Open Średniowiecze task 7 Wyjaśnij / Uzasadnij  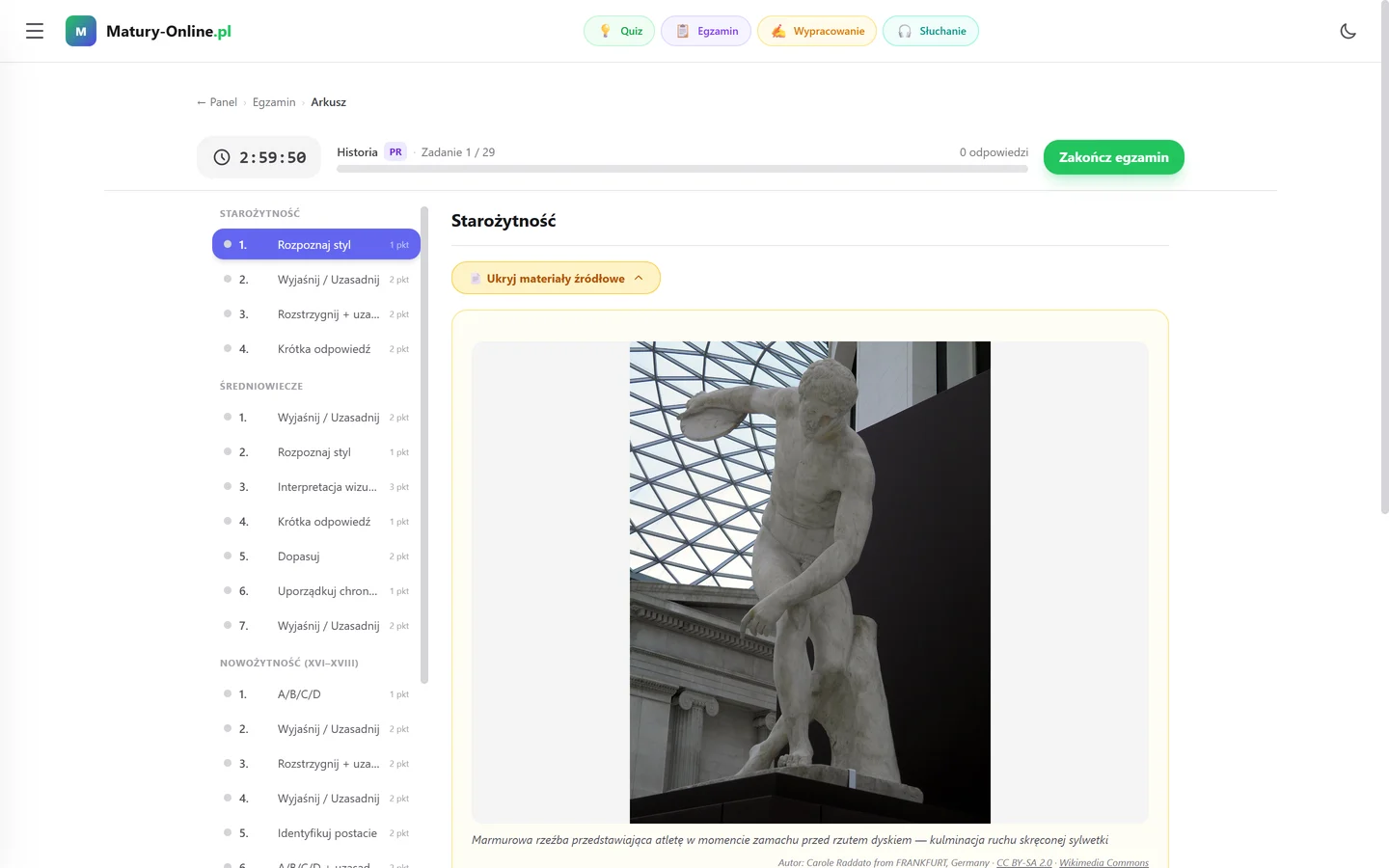point(316,626)
